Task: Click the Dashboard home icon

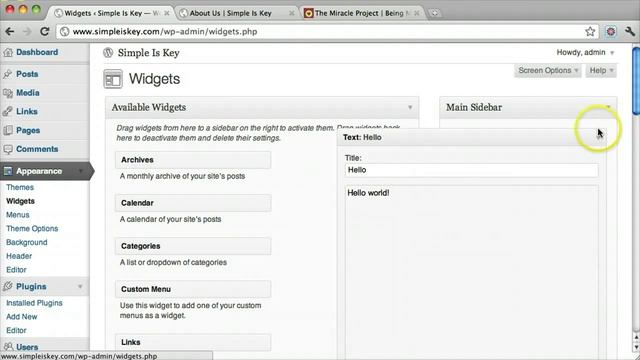Action: [x=8, y=52]
